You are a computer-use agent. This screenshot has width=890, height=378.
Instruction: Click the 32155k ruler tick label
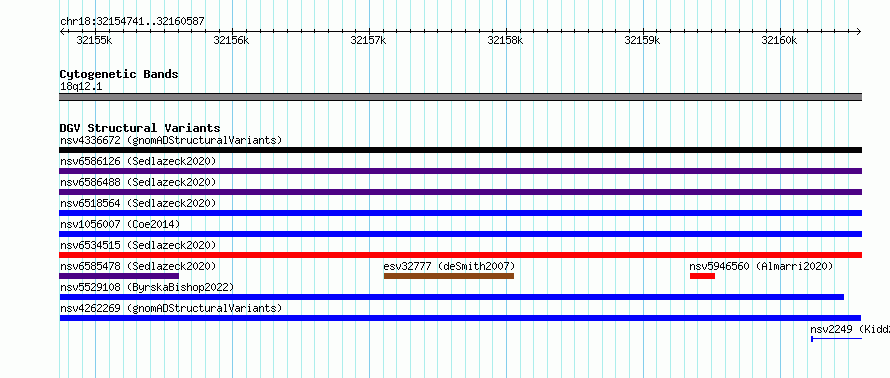pyautogui.click(x=94, y=40)
